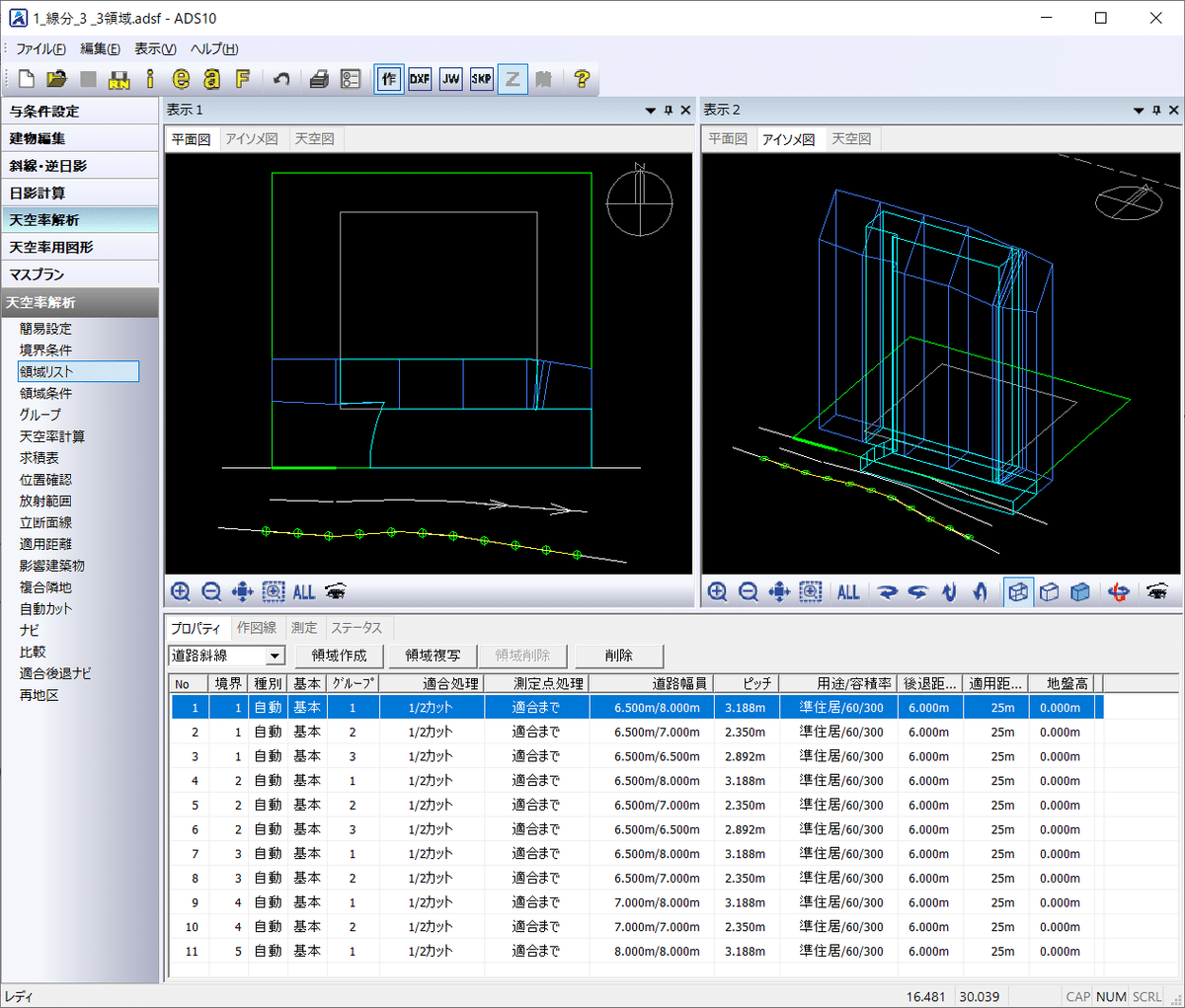This screenshot has width=1185, height=1008.
Task: Click the 領域作成 button
Action: (x=339, y=656)
